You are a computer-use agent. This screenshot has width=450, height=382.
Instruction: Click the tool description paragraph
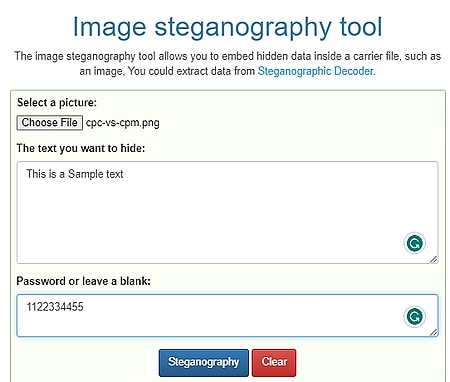pos(227,63)
